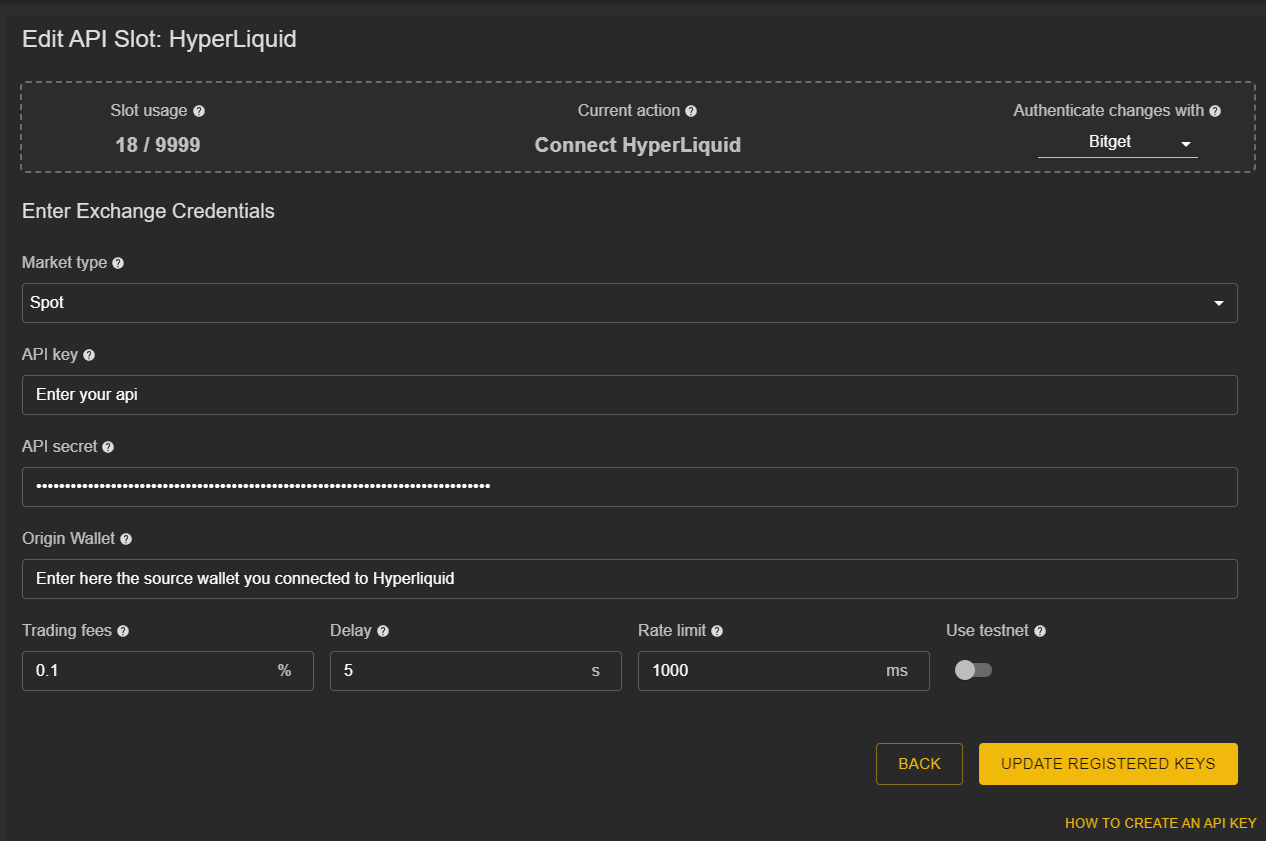Focus the API key input field
The image size is (1266, 841).
coord(630,395)
